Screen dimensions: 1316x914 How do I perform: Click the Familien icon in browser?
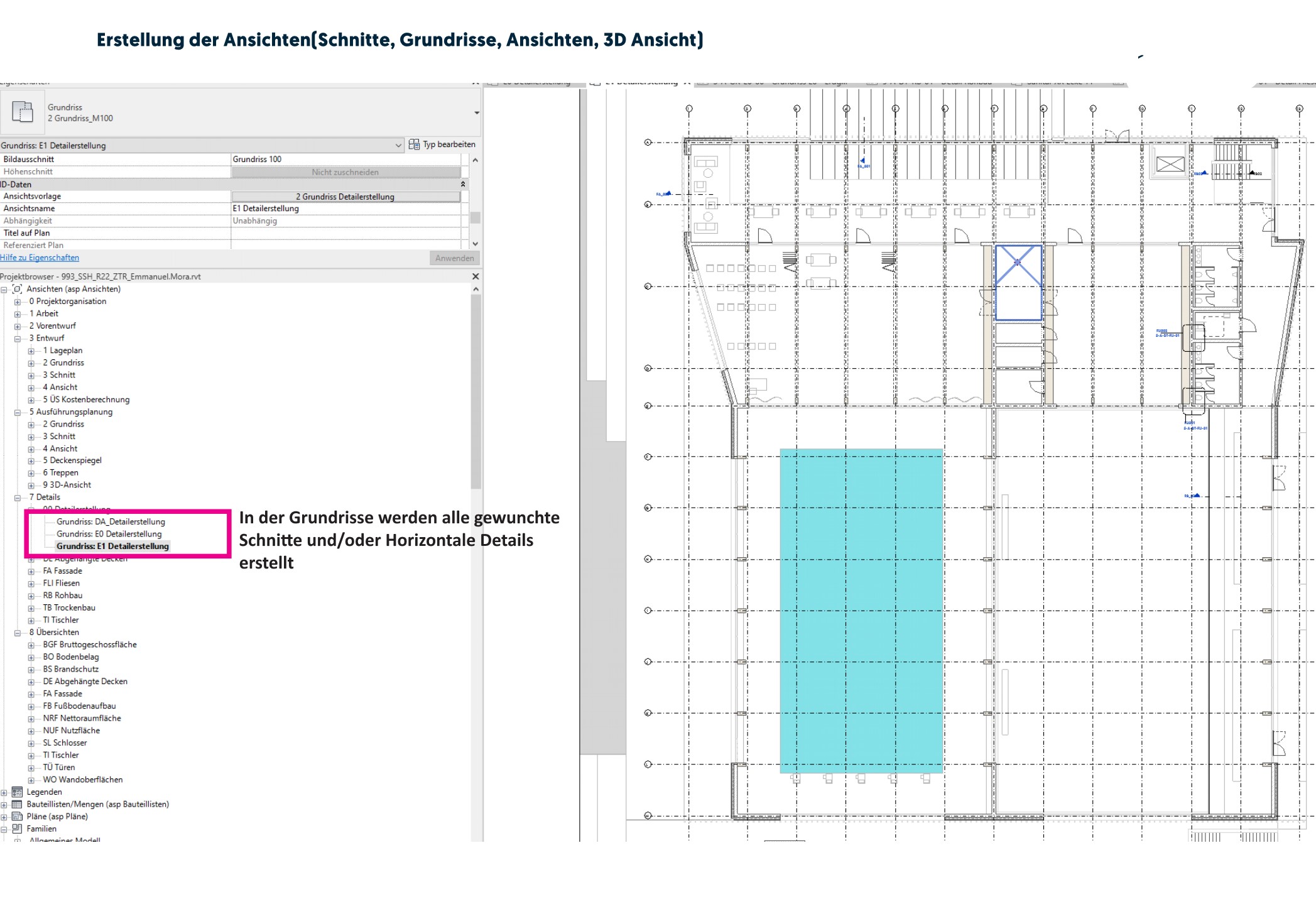pyautogui.click(x=18, y=829)
